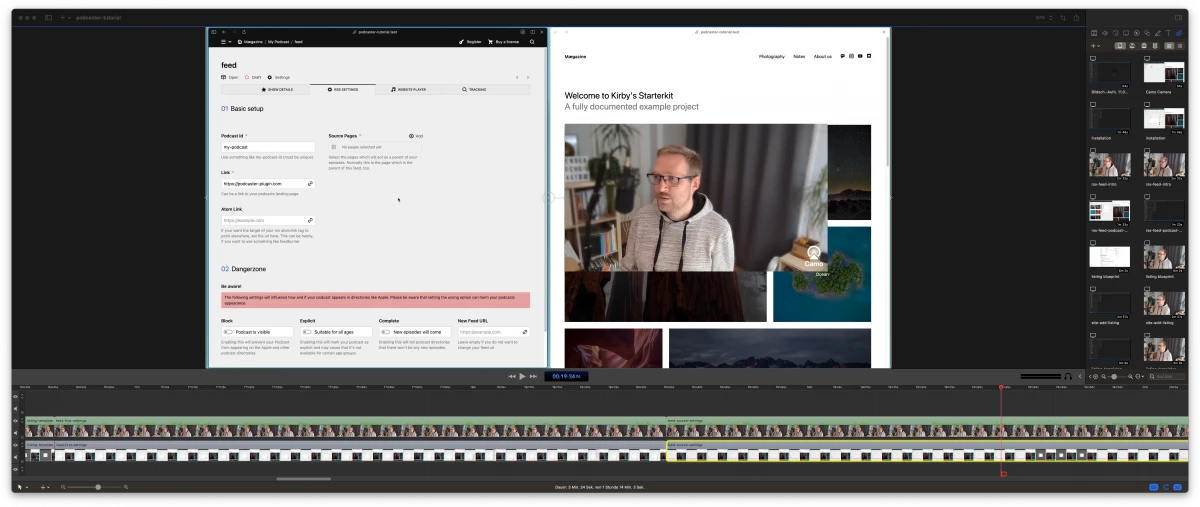Toggle the left sidebar icon in title bar

(47, 18)
